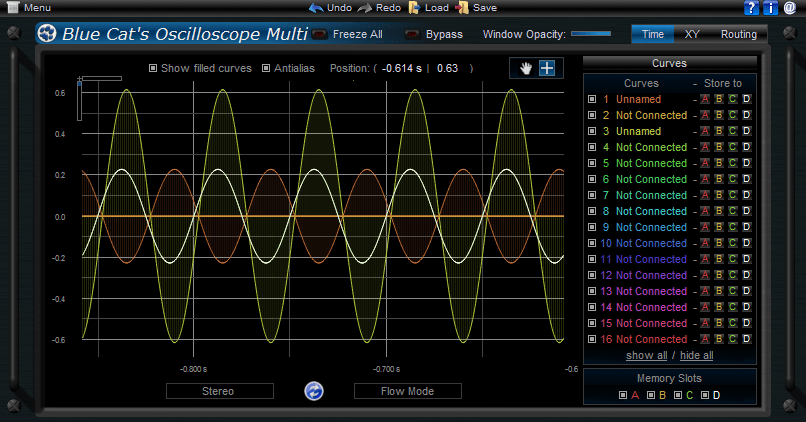Click the Blue Cat paw logo
Screen dimensions: 806x422
click(48, 34)
